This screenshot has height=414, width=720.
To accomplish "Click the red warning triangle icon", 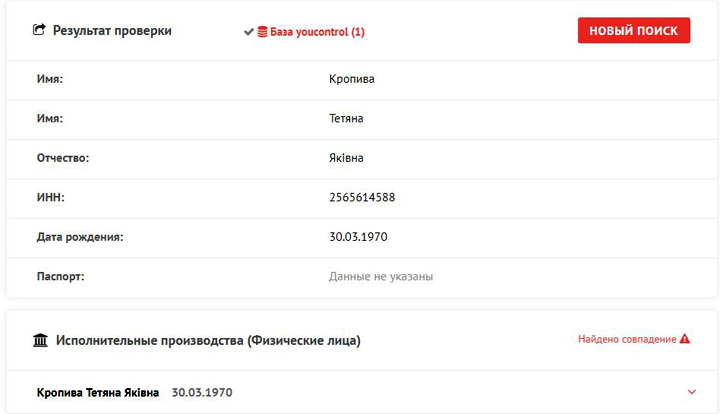I will click(685, 339).
